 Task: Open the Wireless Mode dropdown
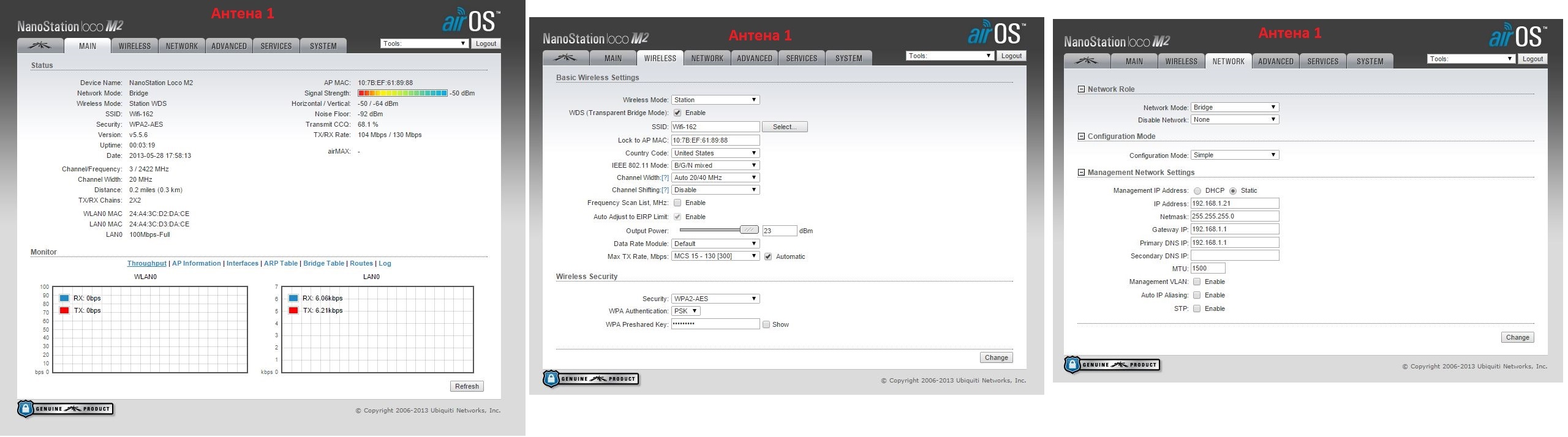click(x=715, y=100)
